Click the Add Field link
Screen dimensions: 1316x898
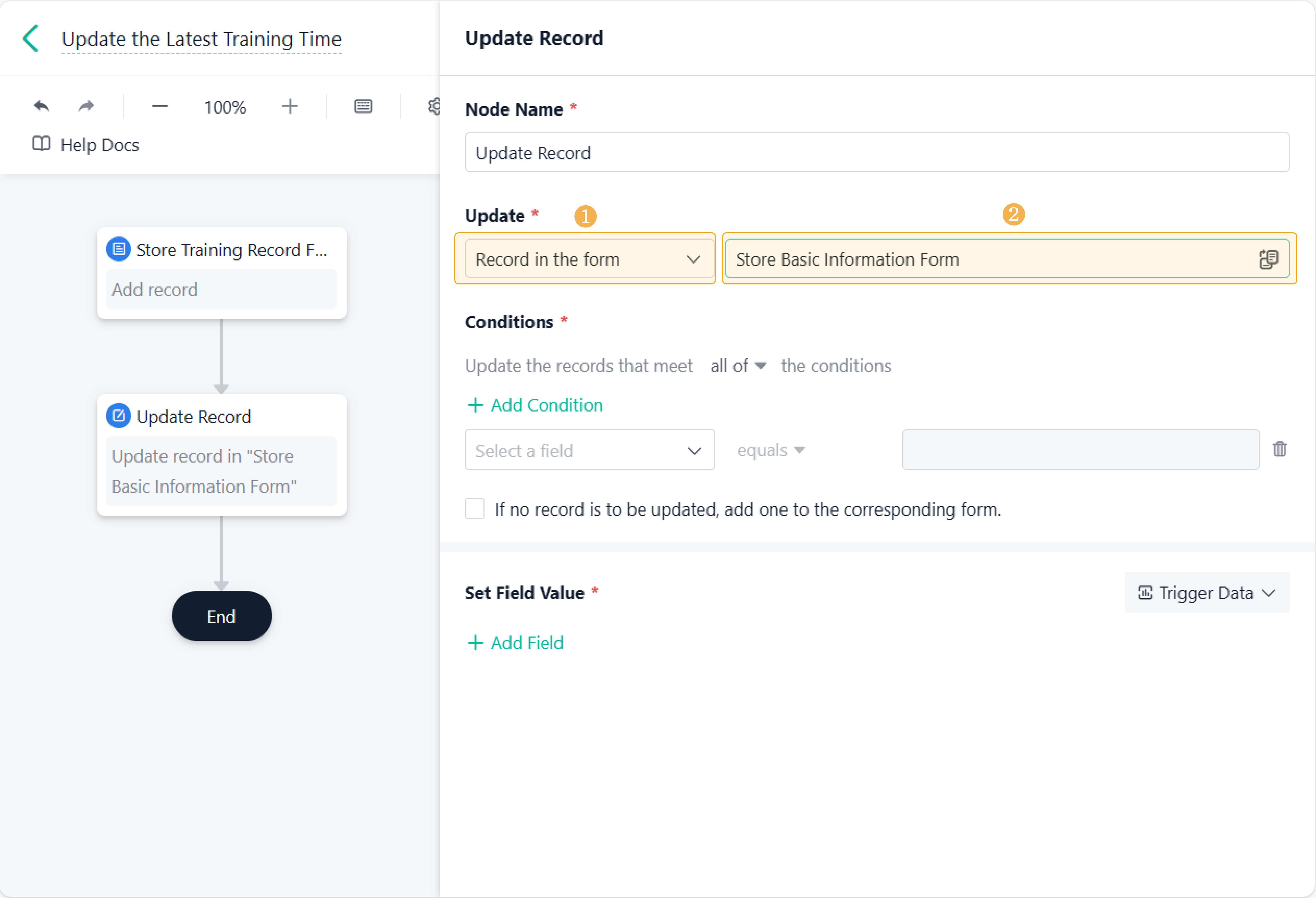515,643
